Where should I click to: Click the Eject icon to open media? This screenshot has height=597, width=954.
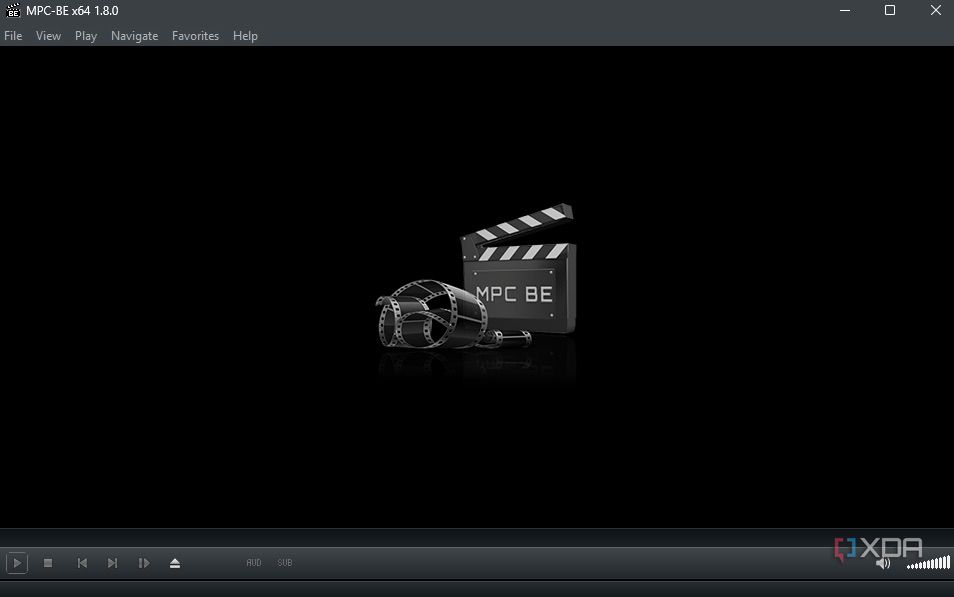click(175, 562)
